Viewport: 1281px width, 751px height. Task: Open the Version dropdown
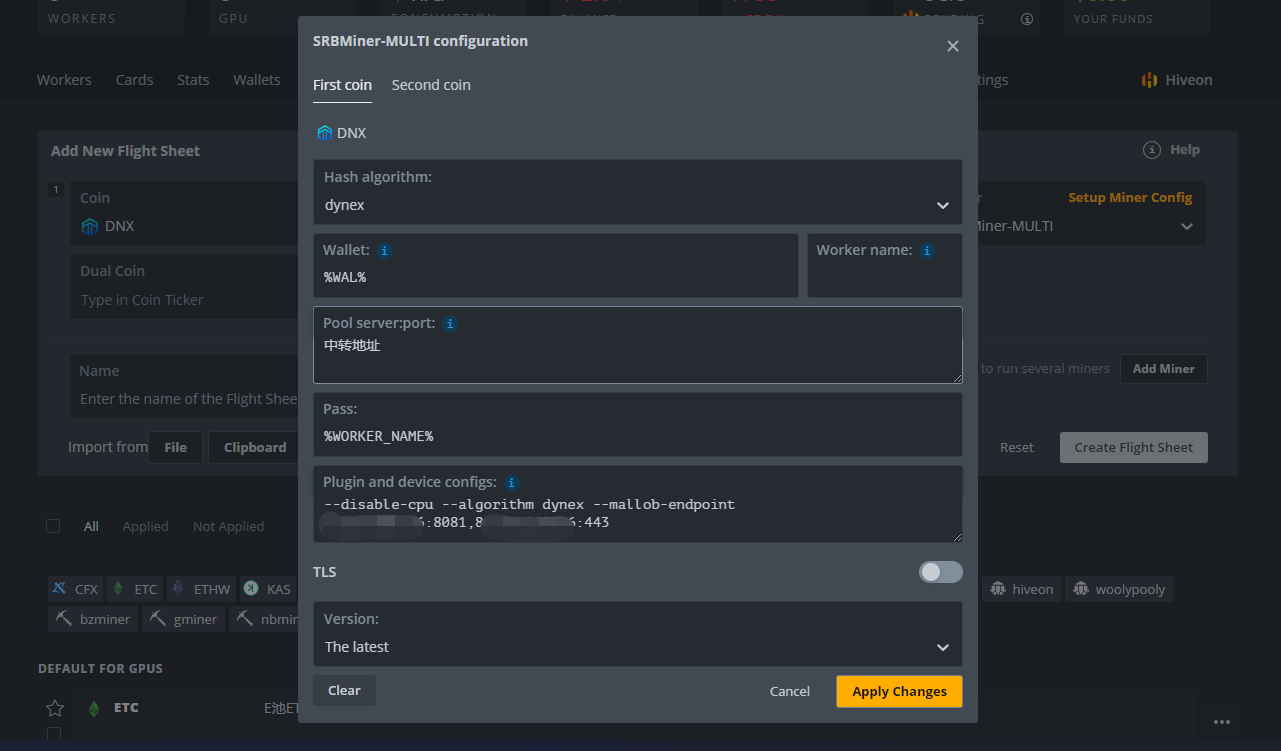[638, 634]
